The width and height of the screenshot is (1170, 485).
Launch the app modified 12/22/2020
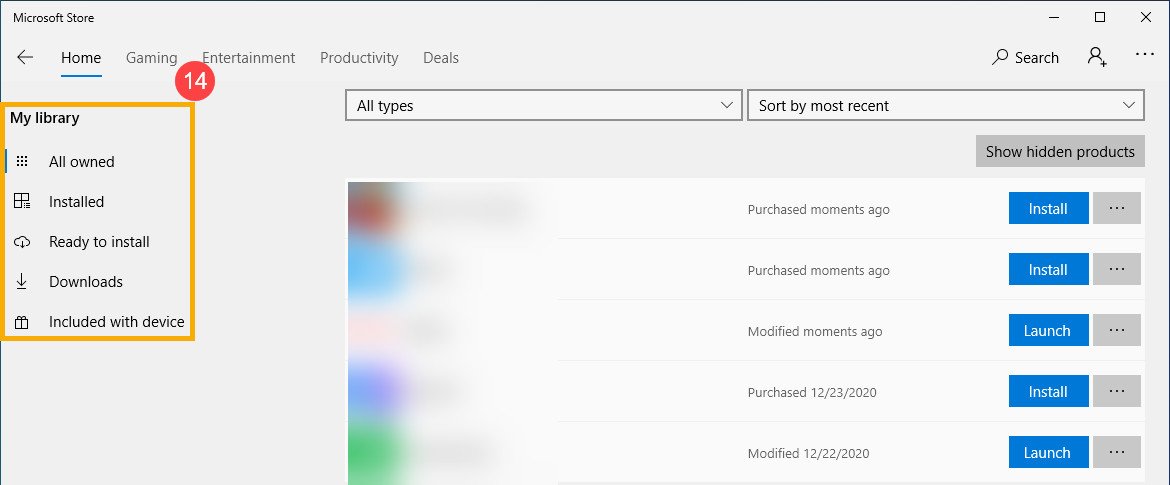coord(1047,453)
